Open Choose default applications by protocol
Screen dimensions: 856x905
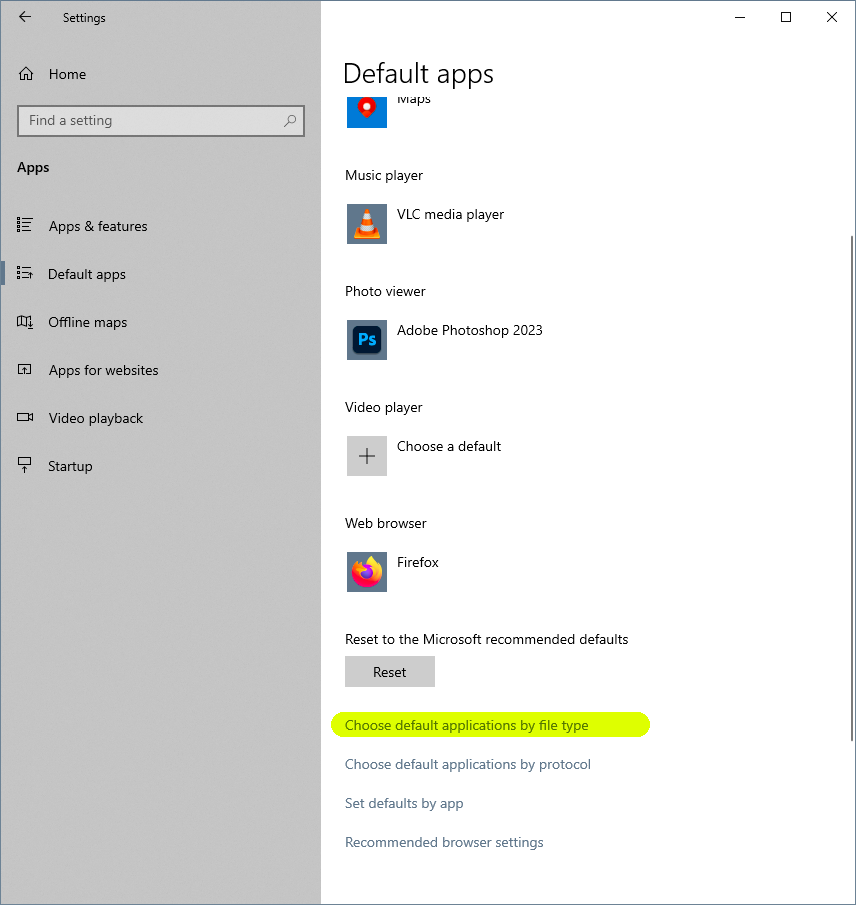[x=467, y=764]
